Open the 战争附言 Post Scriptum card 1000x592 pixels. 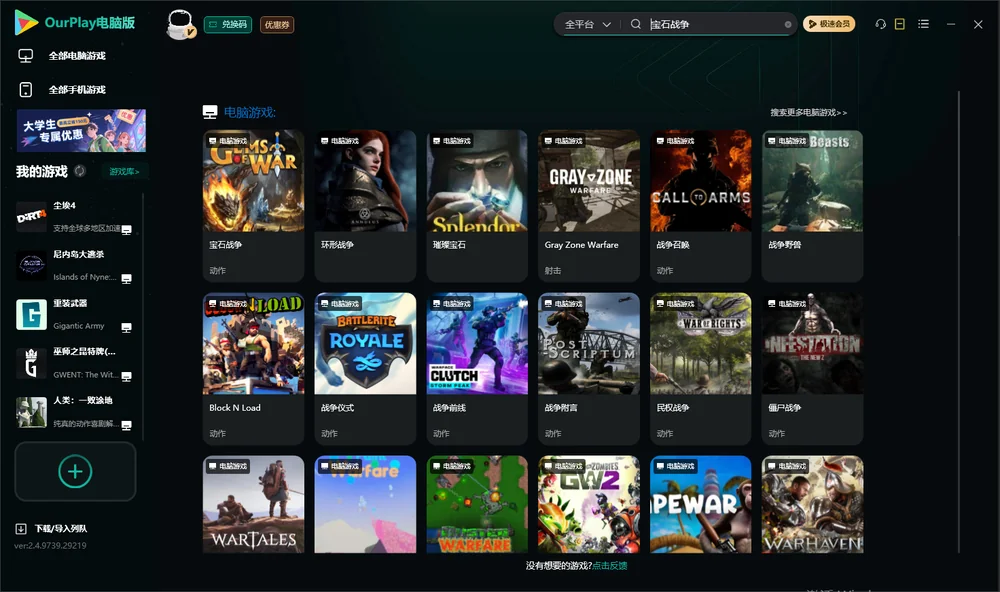tap(589, 368)
